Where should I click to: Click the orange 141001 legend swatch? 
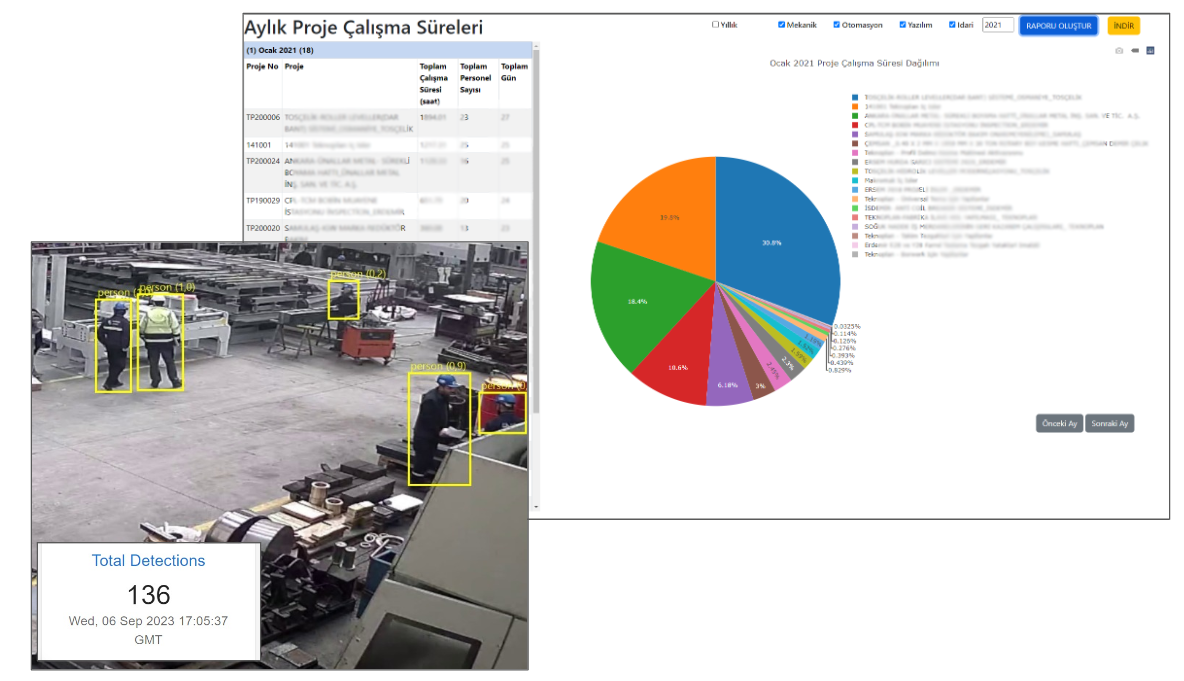[855, 106]
